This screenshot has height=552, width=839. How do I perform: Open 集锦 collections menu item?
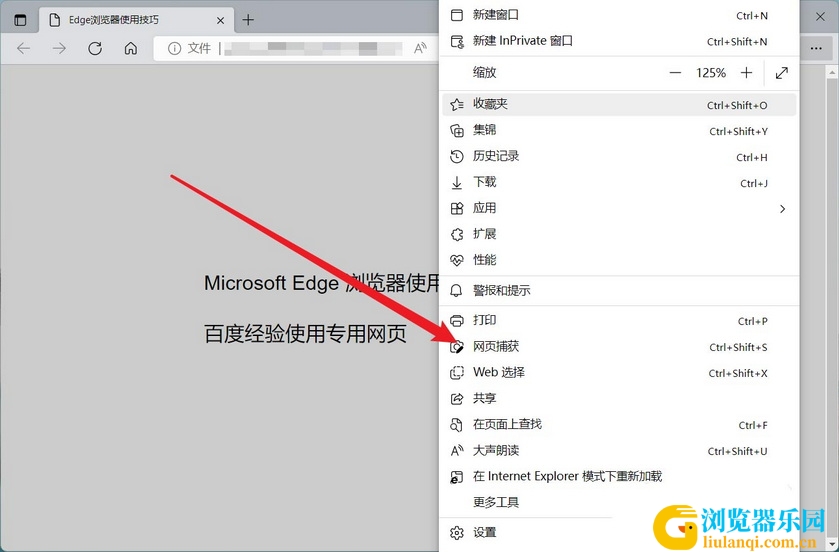point(619,131)
